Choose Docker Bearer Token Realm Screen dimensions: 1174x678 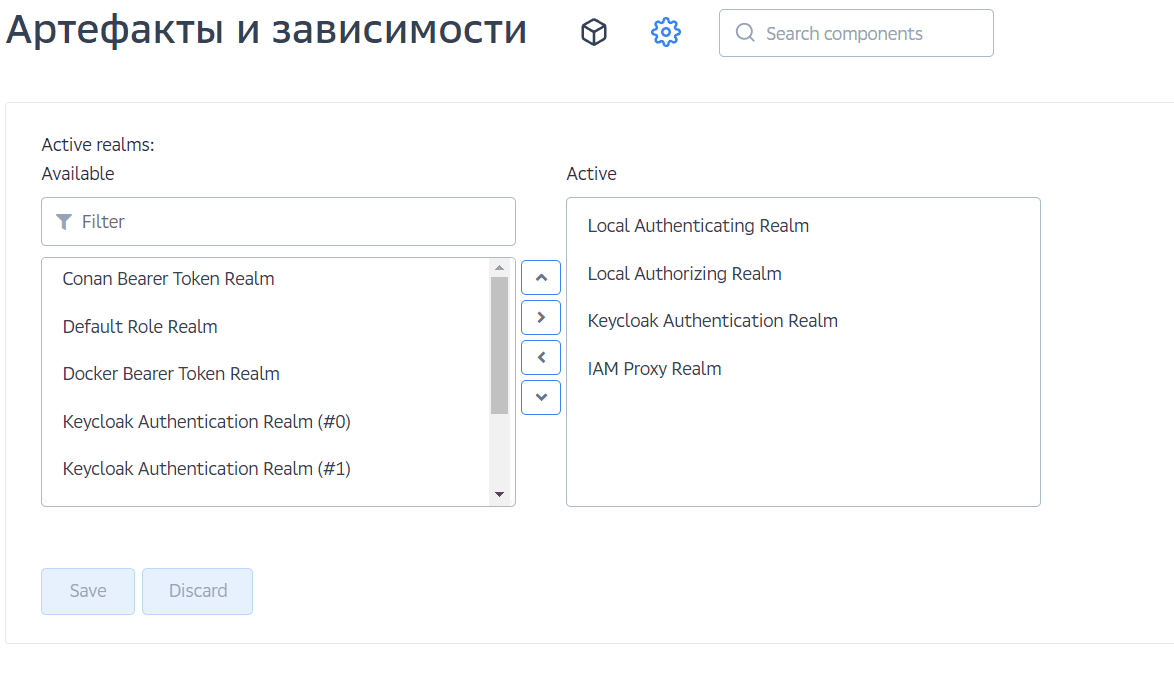(x=171, y=374)
